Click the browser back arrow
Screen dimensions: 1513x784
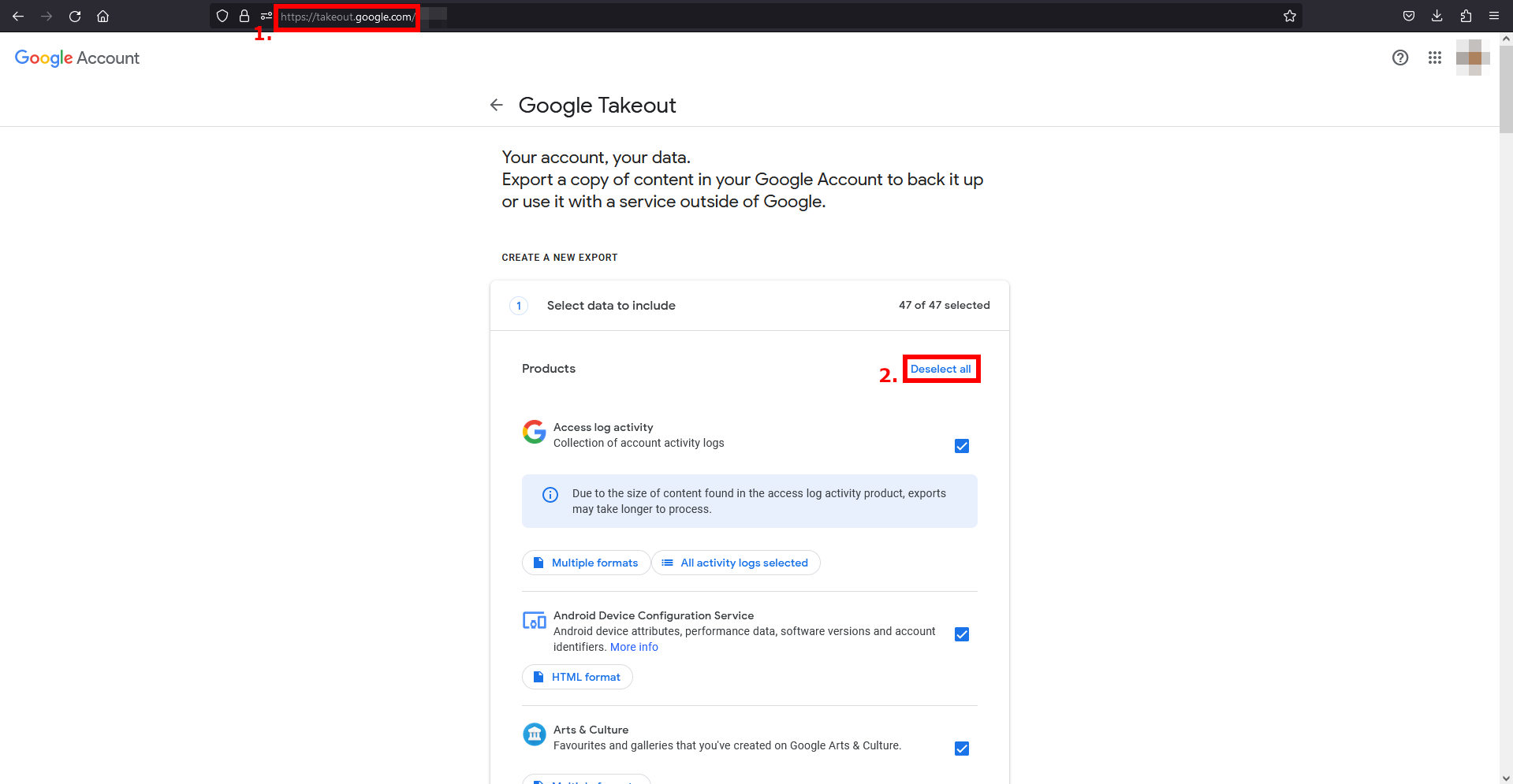(18, 16)
